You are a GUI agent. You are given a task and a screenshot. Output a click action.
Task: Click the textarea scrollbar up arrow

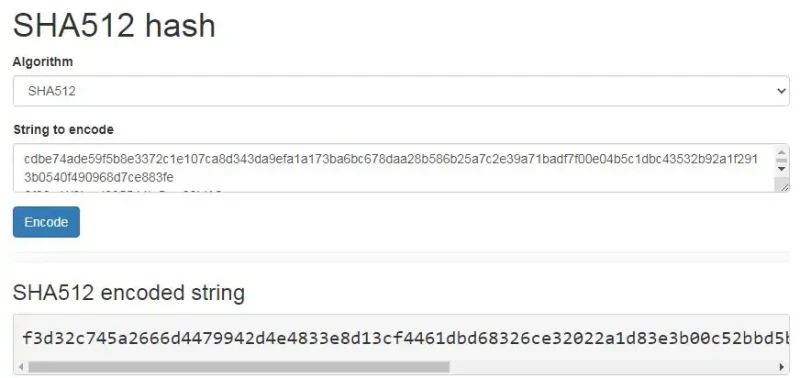tap(782, 152)
